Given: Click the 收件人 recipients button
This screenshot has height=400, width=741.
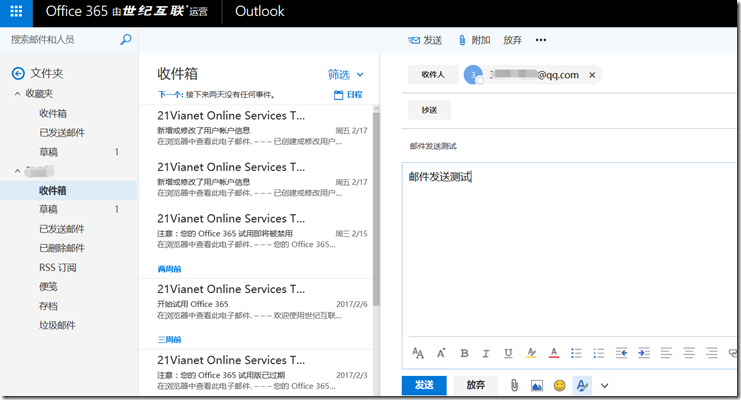Looking at the screenshot, I should [433, 75].
